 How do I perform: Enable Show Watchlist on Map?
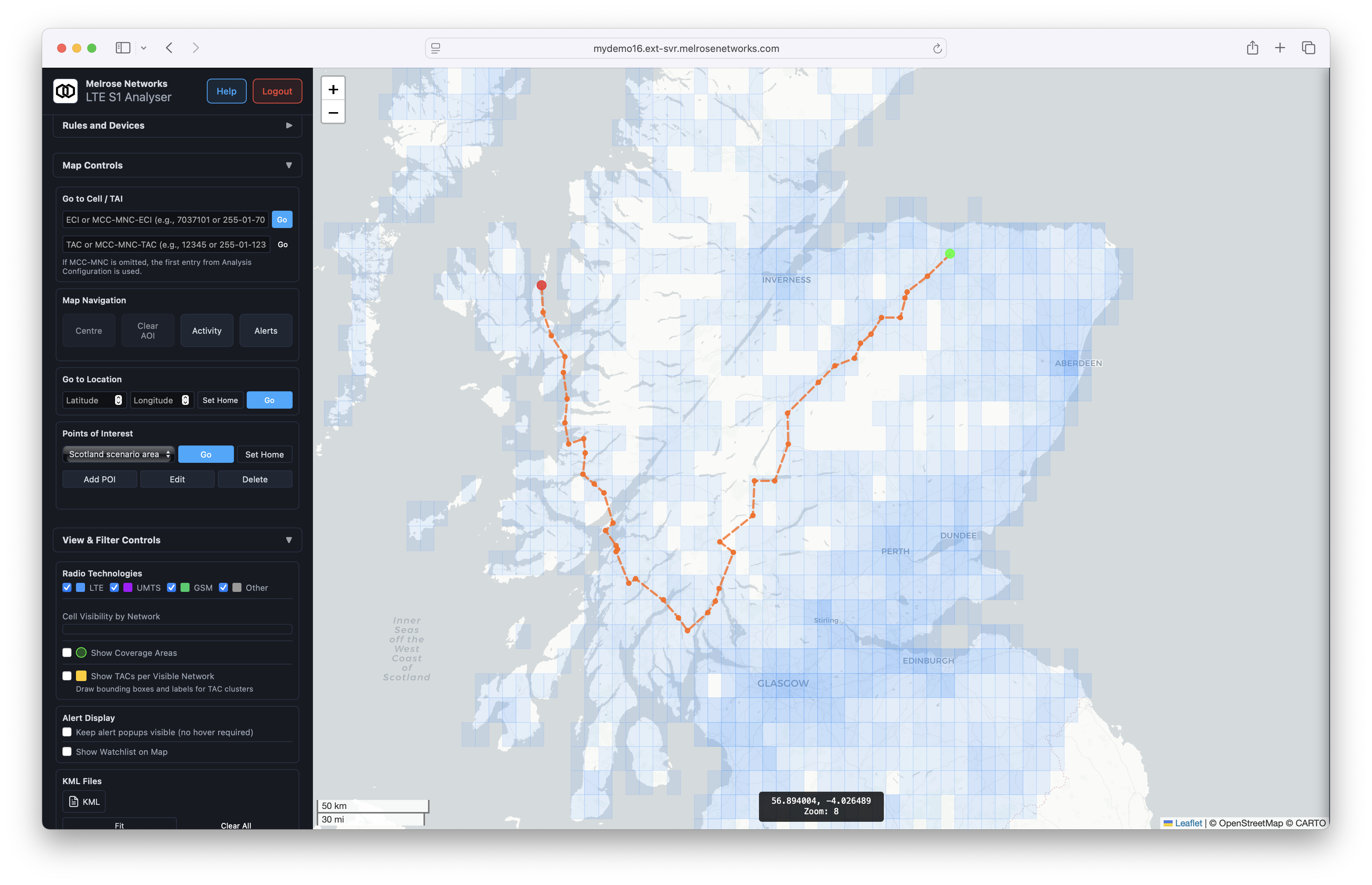point(67,752)
